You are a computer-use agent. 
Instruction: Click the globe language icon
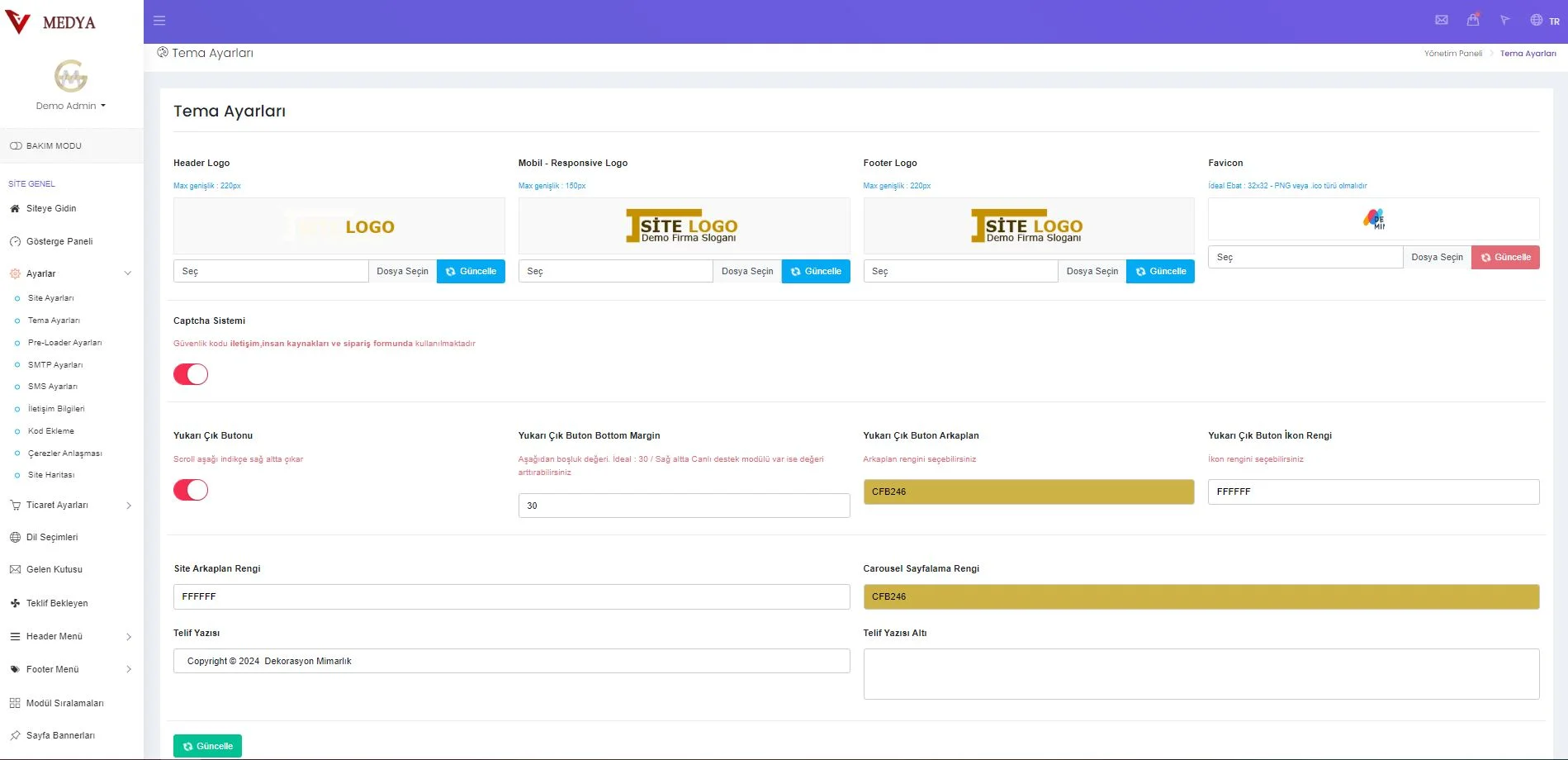point(1537,21)
